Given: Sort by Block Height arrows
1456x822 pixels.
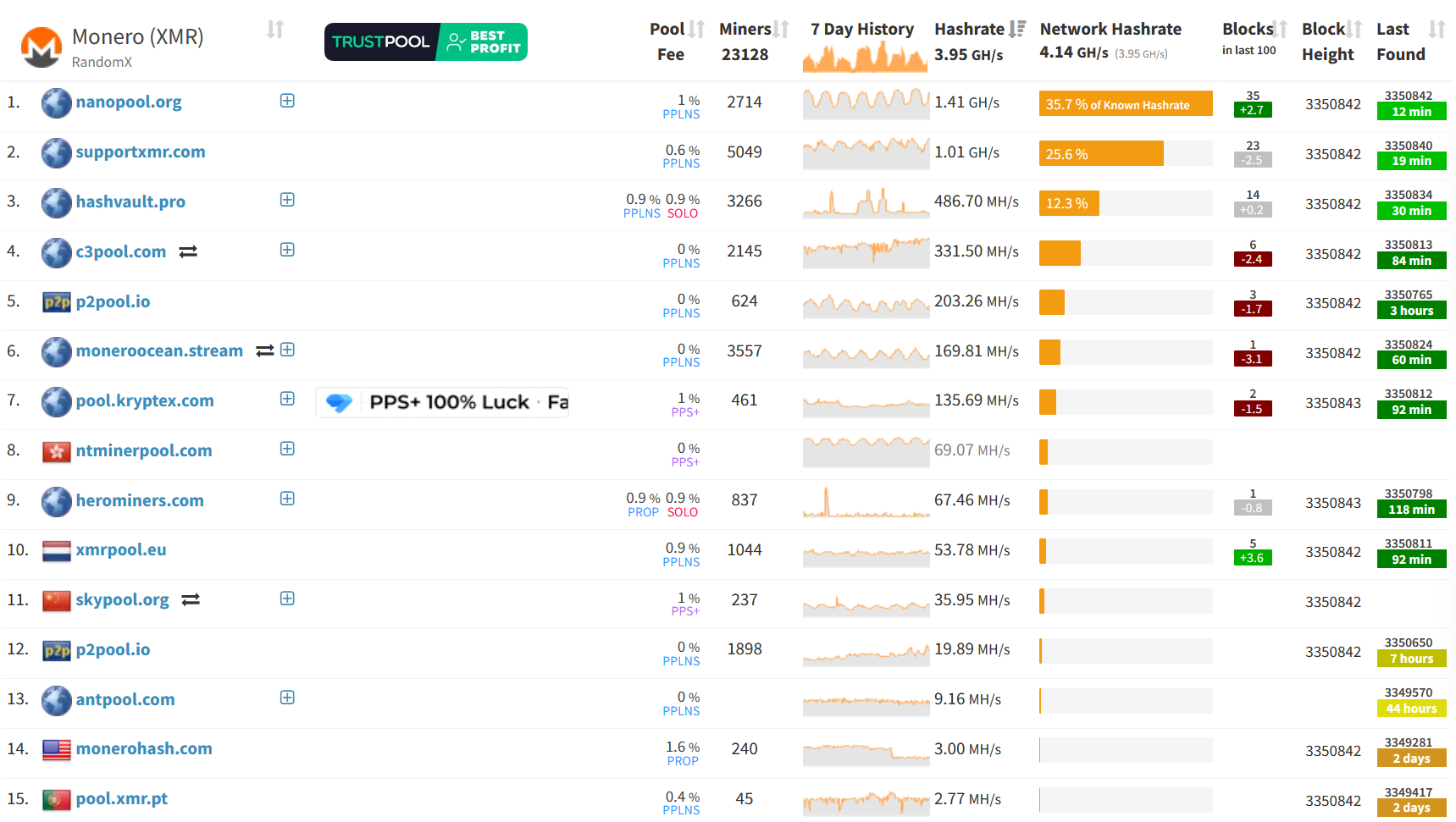Looking at the screenshot, I should pos(1354,30).
